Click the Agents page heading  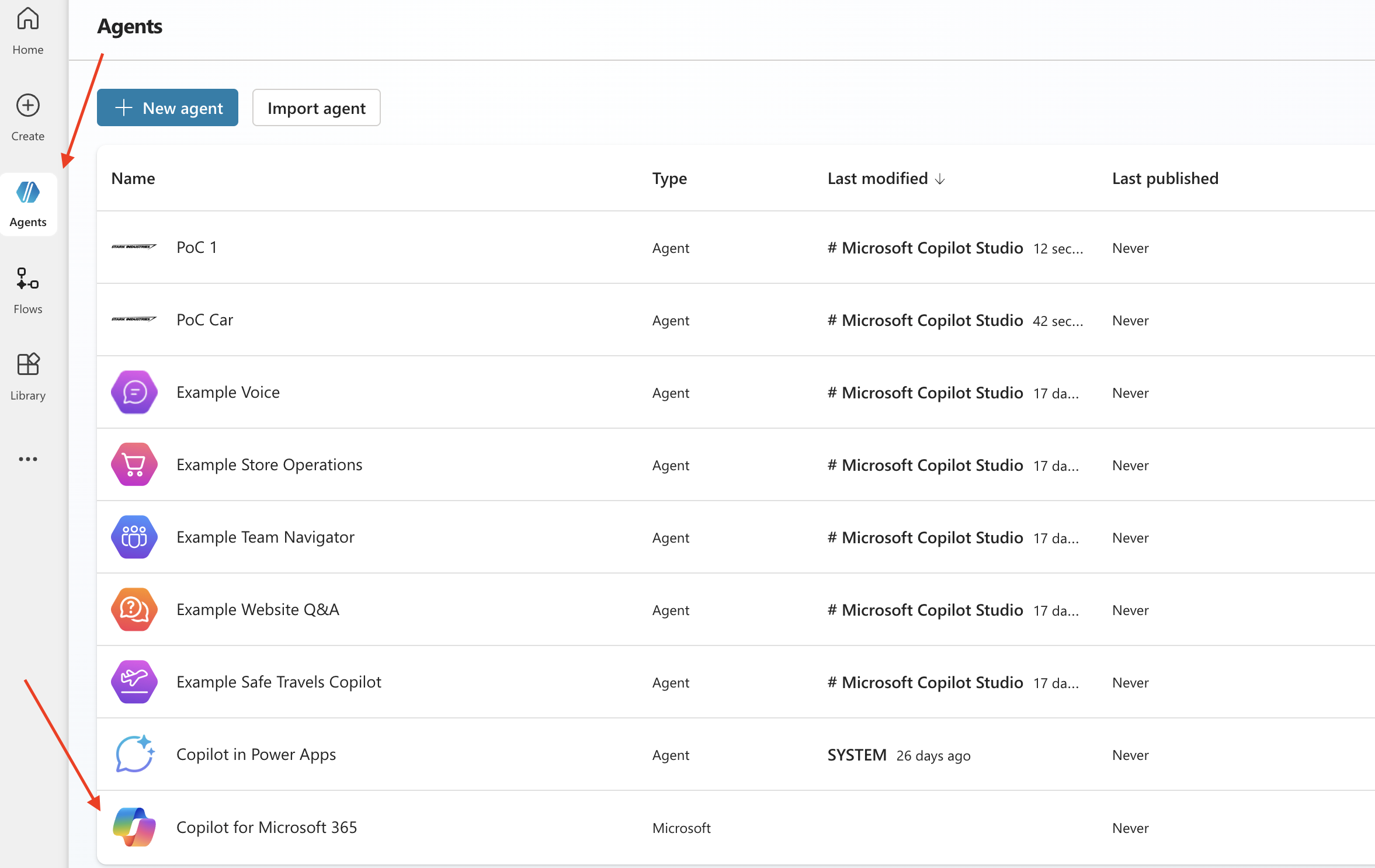130,26
